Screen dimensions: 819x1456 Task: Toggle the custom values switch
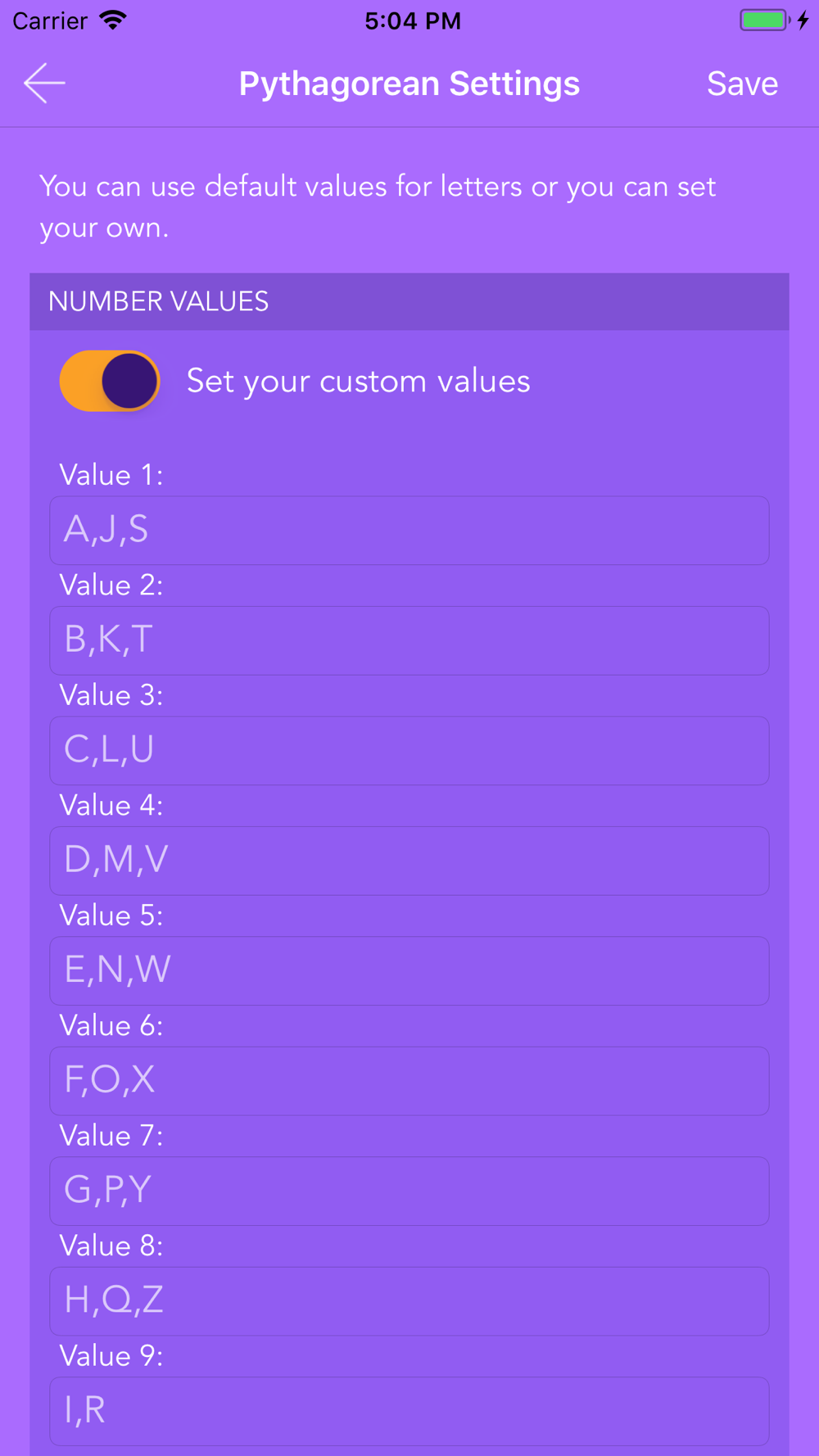click(110, 381)
